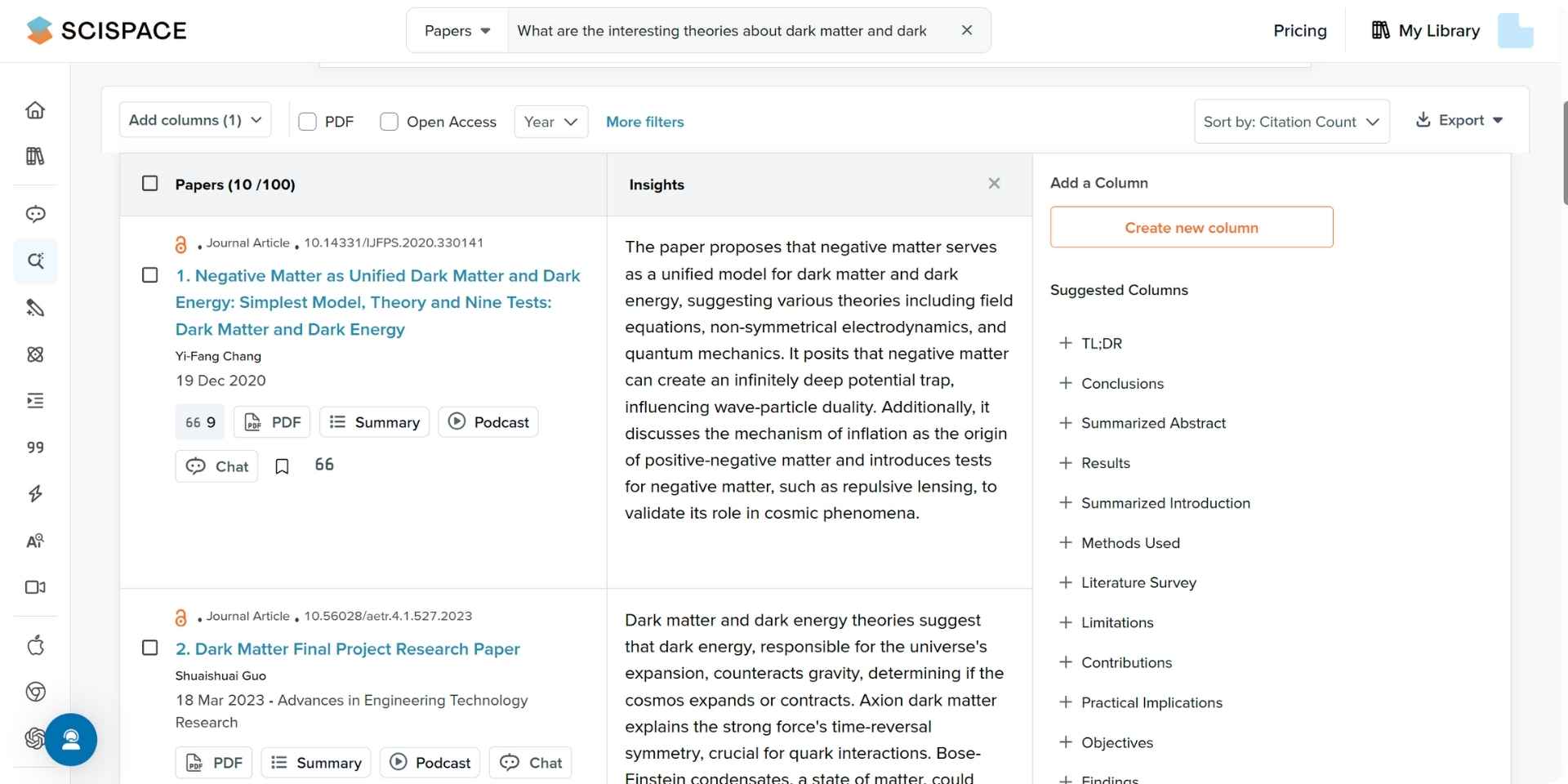Expand the Year filter dropdown

coord(550,122)
